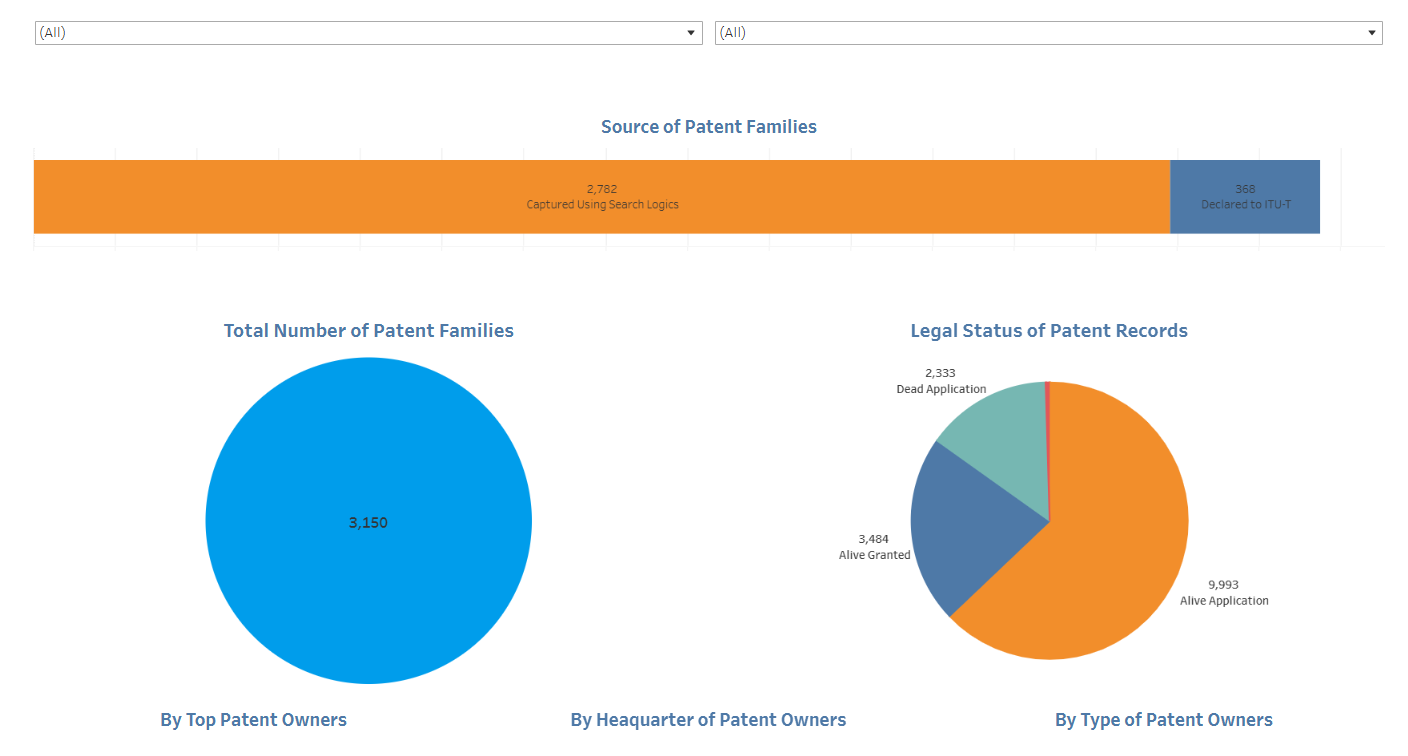The image size is (1408, 756).
Task: Open the first (All) filter dropdown
Action: (x=368, y=33)
